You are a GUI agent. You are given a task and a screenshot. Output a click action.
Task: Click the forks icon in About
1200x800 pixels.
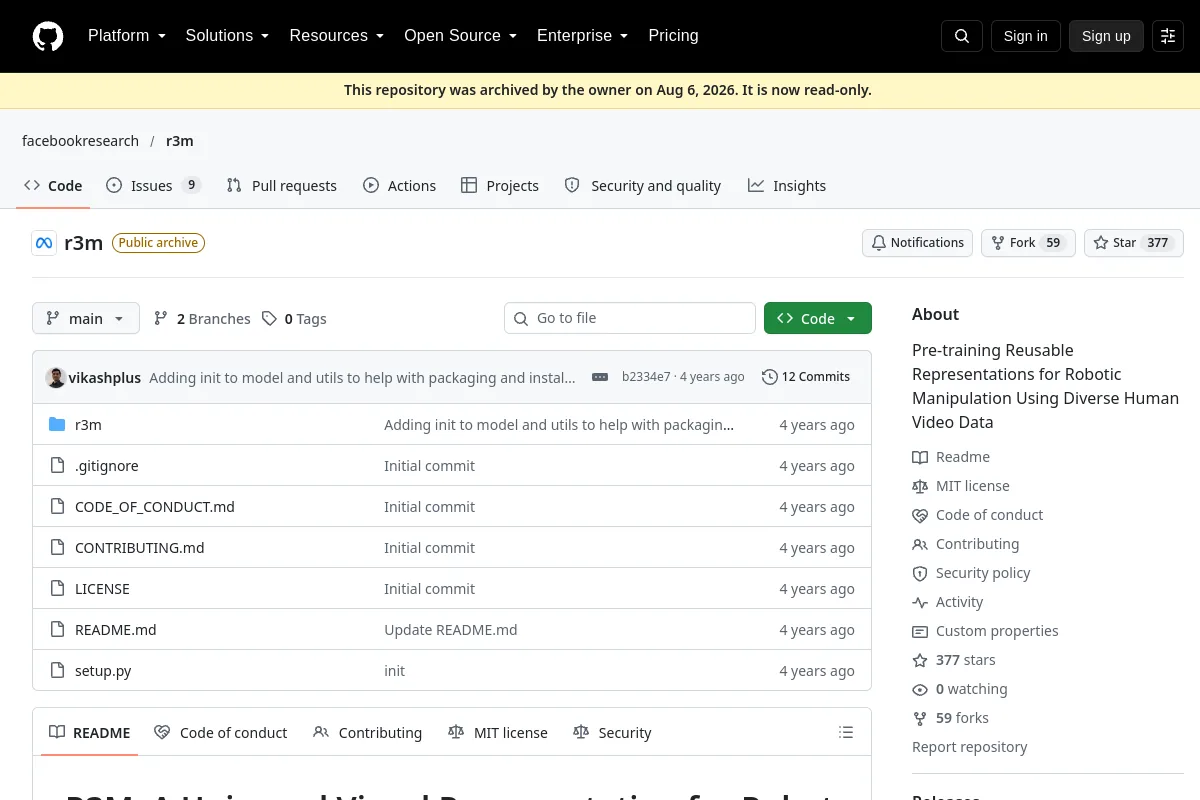point(920,718)
